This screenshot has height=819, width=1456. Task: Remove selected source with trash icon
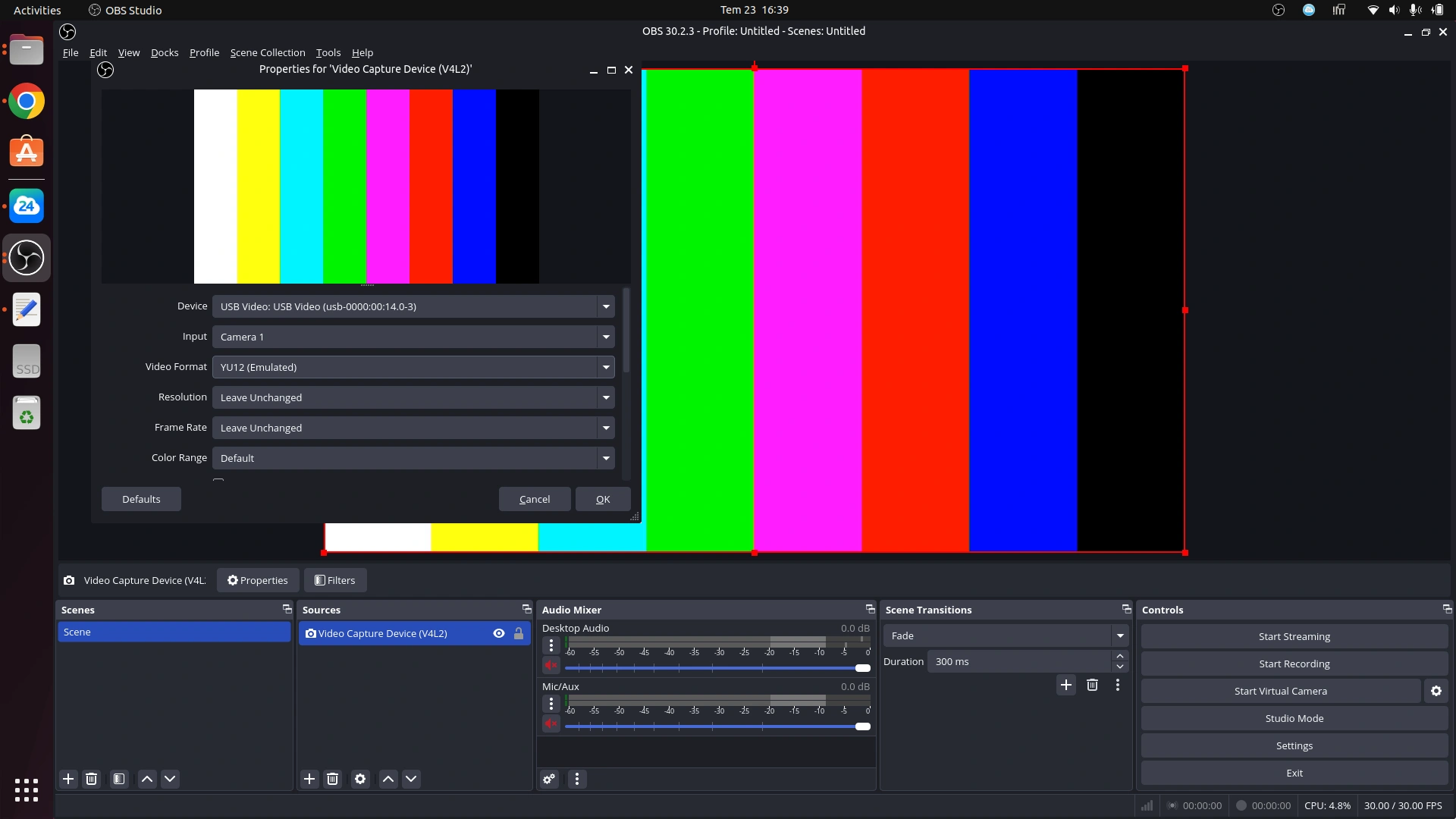[x=332, y=779]
